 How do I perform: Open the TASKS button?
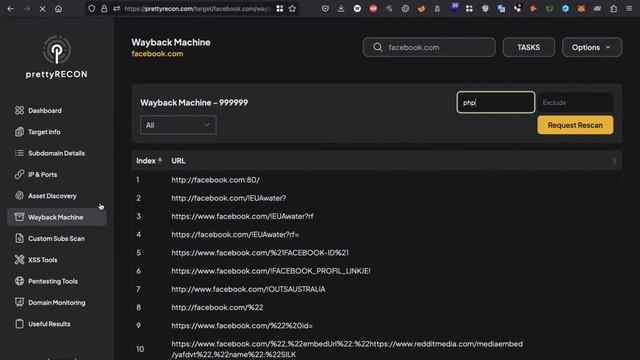pos(529,47)
